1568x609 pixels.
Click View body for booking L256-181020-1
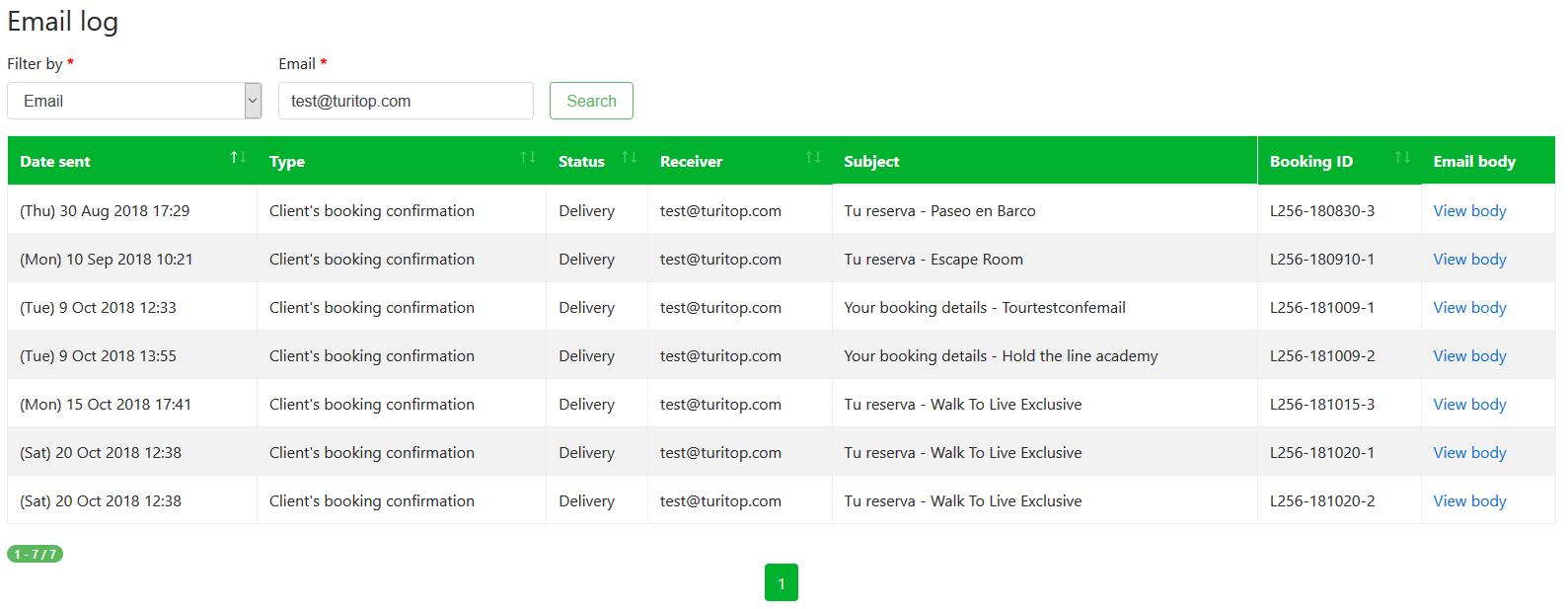point(1469,453)
